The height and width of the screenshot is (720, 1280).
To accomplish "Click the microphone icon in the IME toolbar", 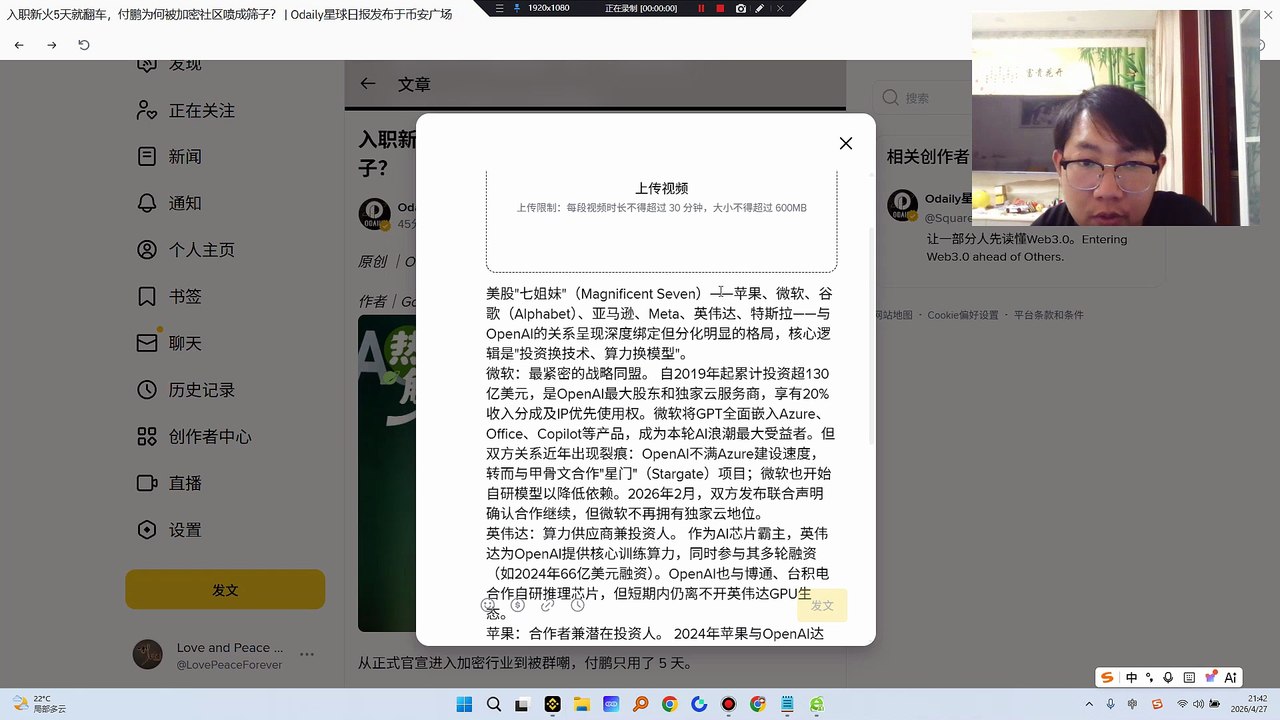I will coord(1168,677).
